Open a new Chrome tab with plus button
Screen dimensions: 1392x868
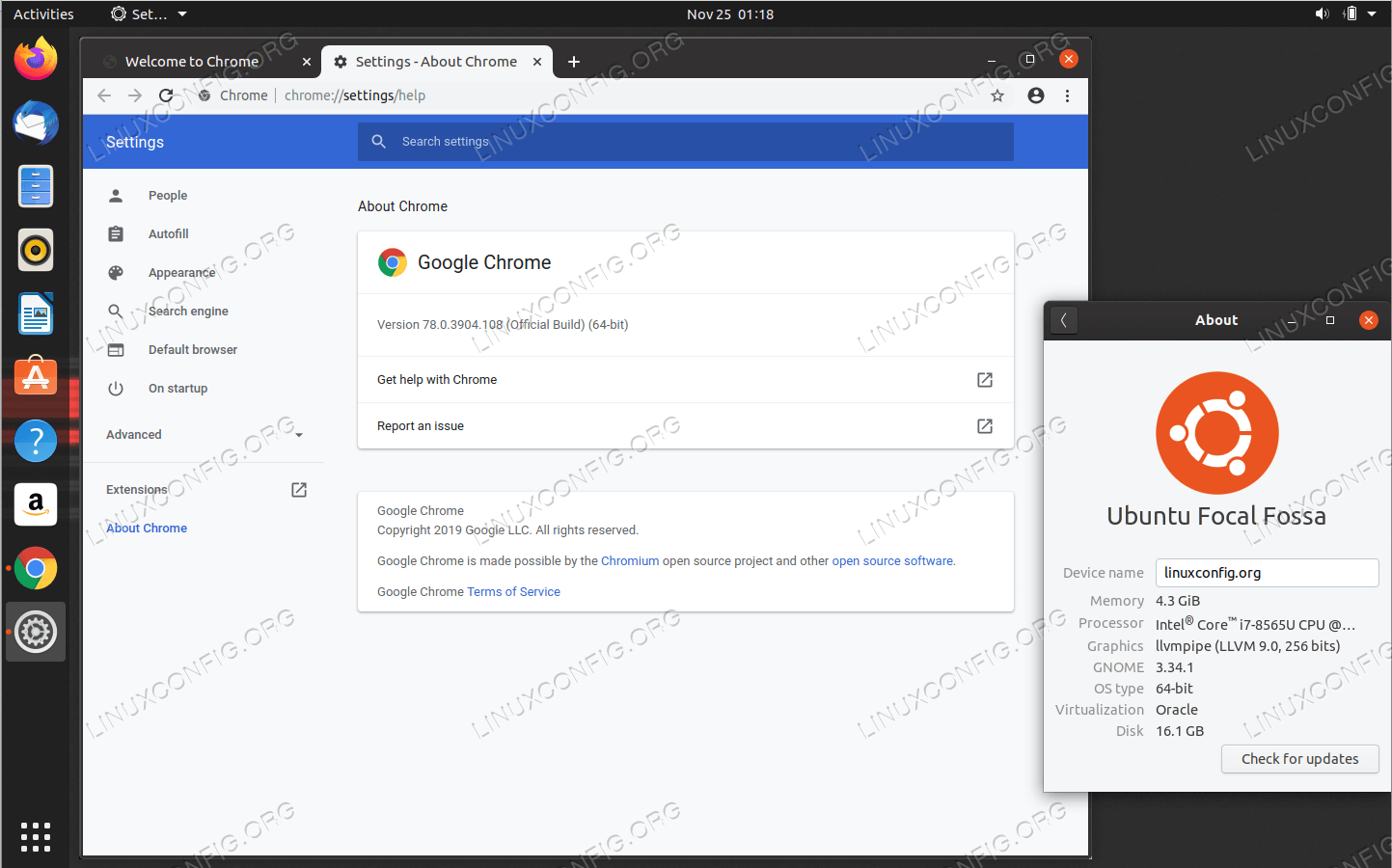coord(574,62)
